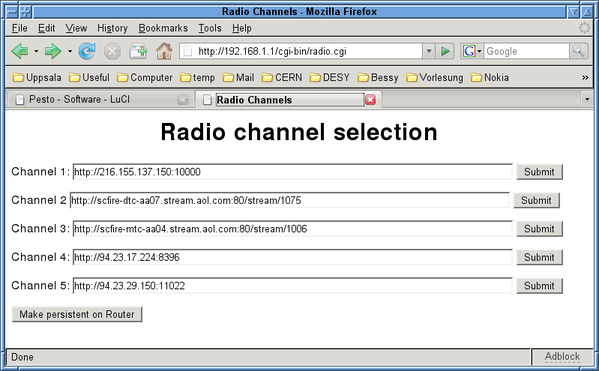
Task: Open the back history dropdown arrow
Action: point(36,51)
